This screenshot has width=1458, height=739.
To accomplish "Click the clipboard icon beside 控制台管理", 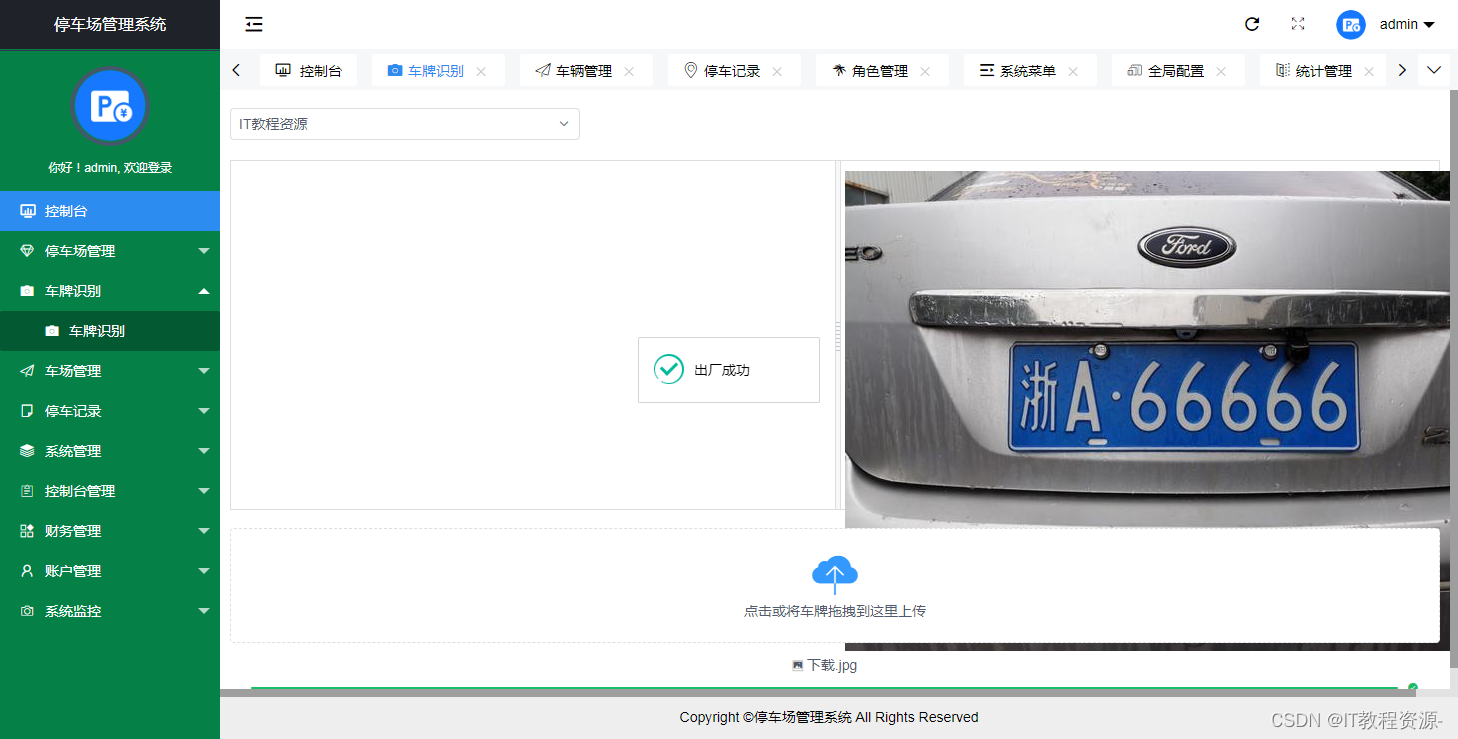I will pyautogui.click(x=27, y=491).
